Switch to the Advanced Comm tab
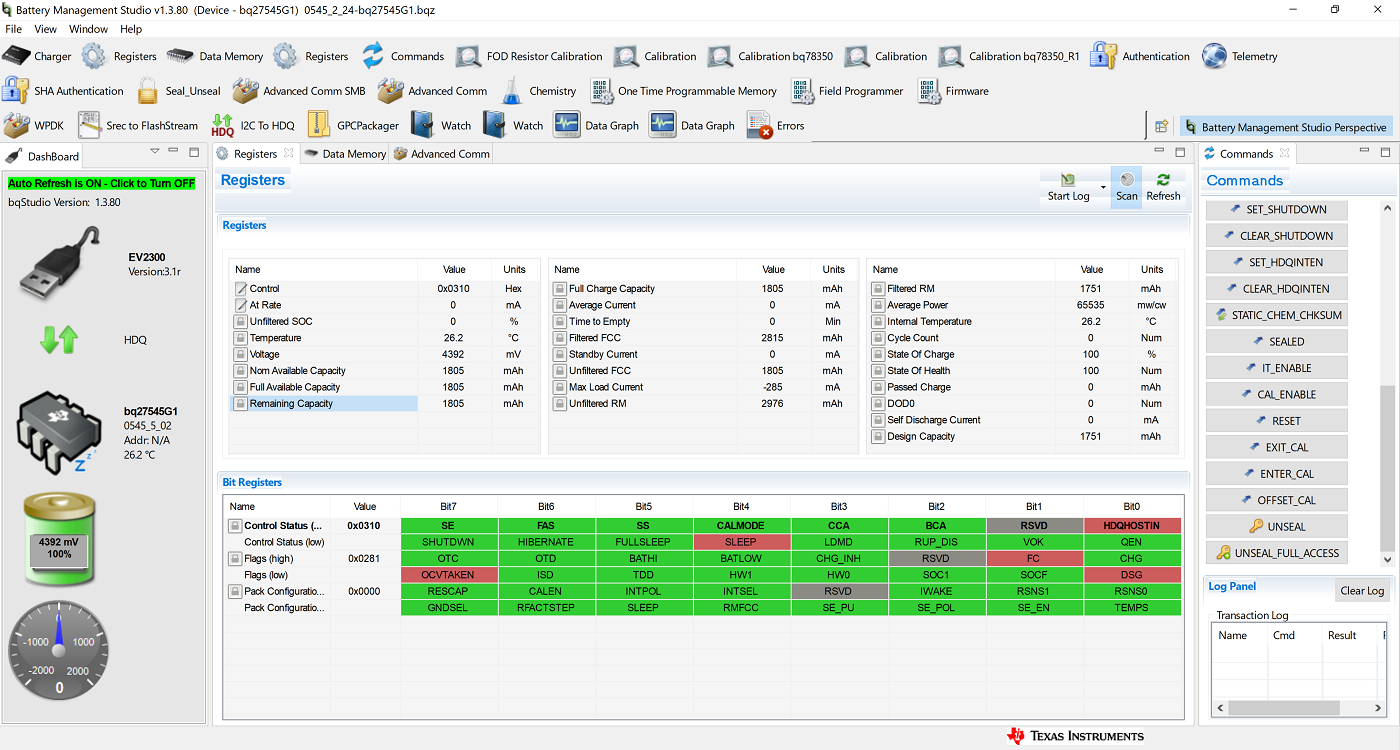Screen dimensions: 1400x750 click(x=441, y=154)
